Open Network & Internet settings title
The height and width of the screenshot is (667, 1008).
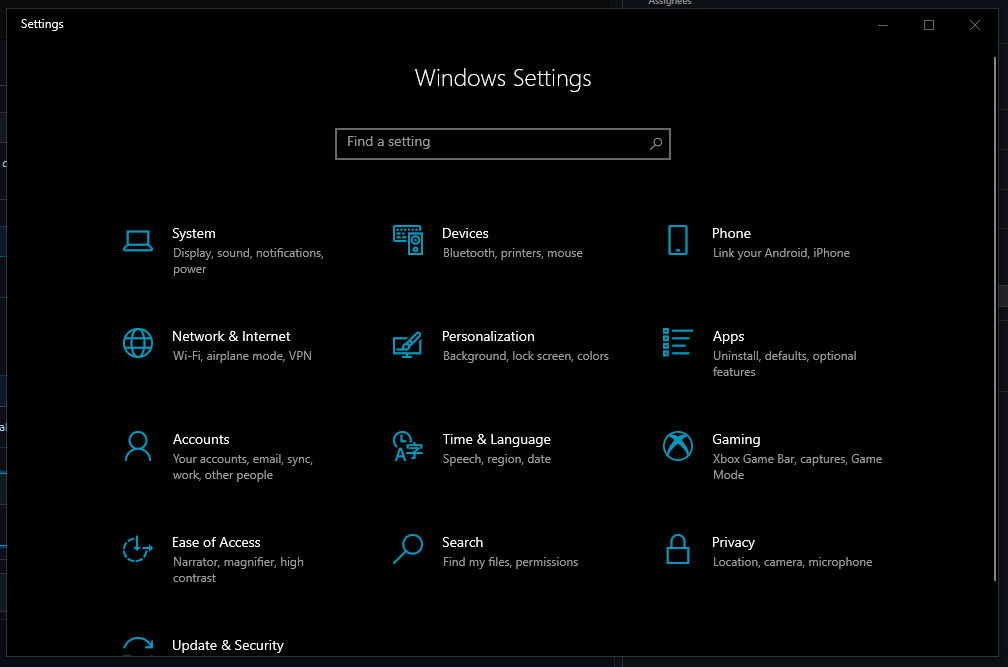(x=231, y=336)
